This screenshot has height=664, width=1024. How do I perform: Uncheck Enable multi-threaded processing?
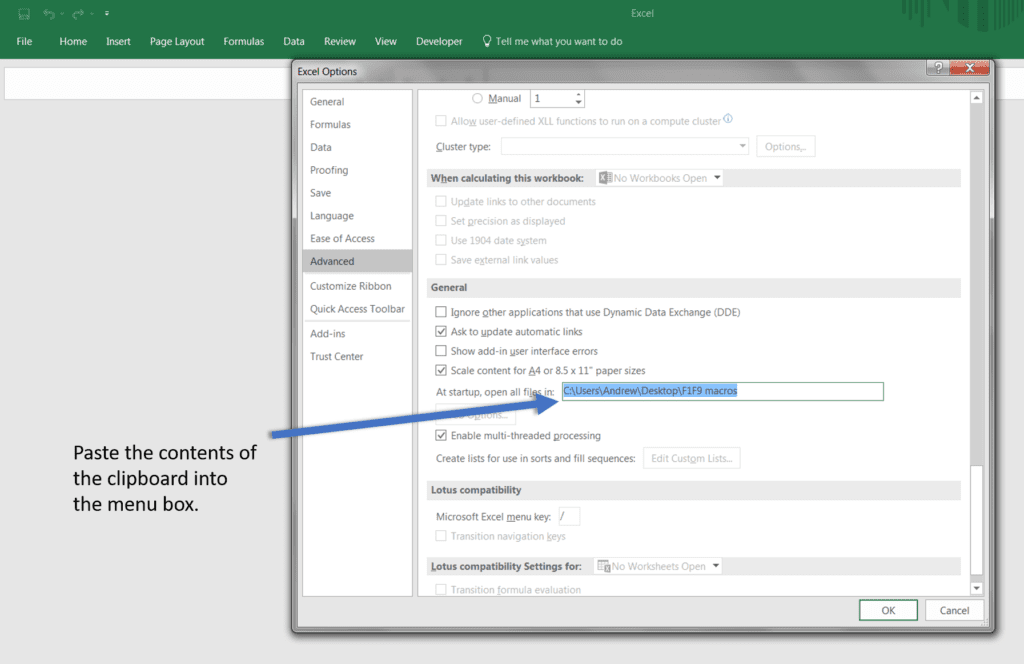coord(441,435)
